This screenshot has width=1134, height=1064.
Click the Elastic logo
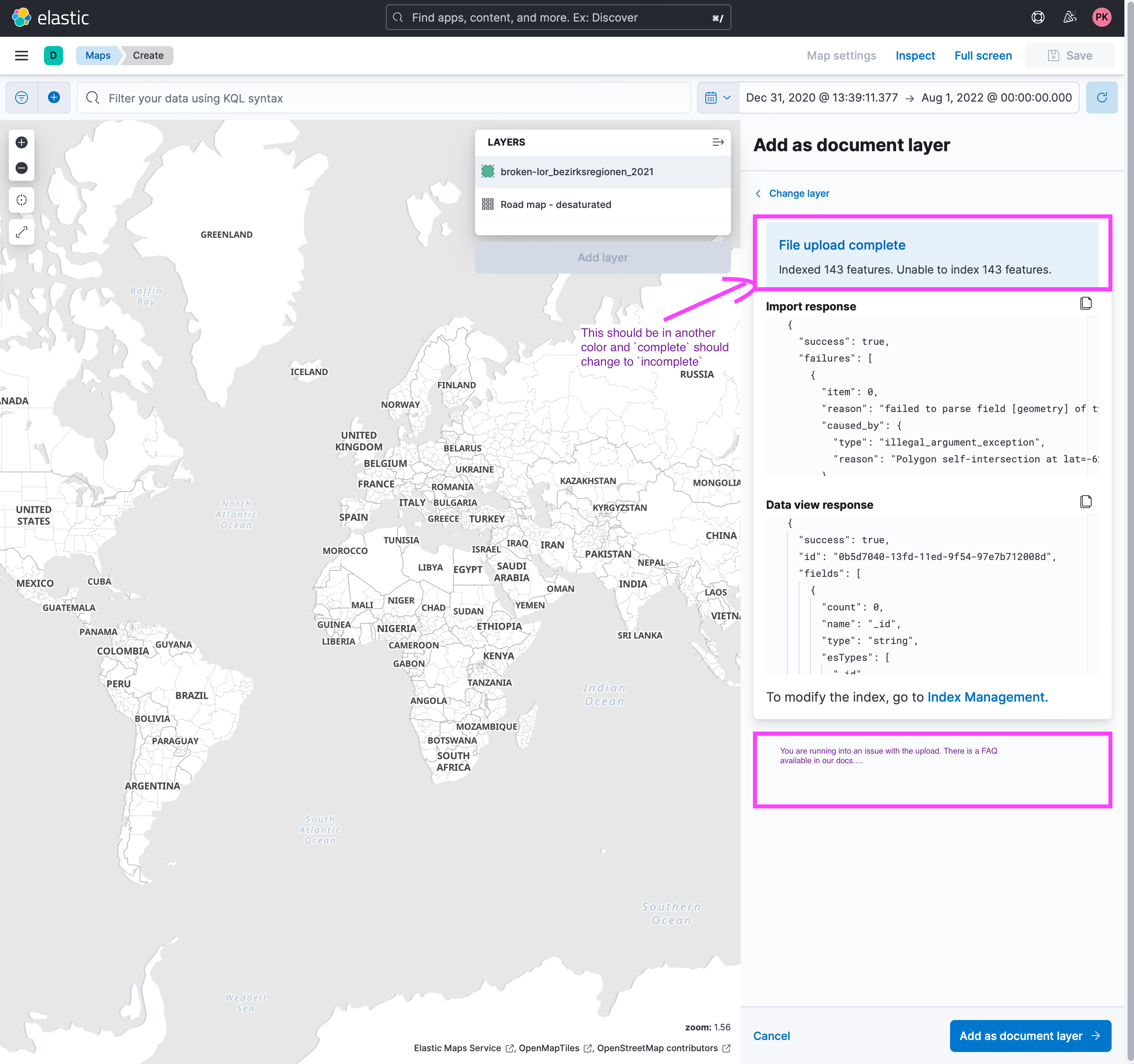50,18
